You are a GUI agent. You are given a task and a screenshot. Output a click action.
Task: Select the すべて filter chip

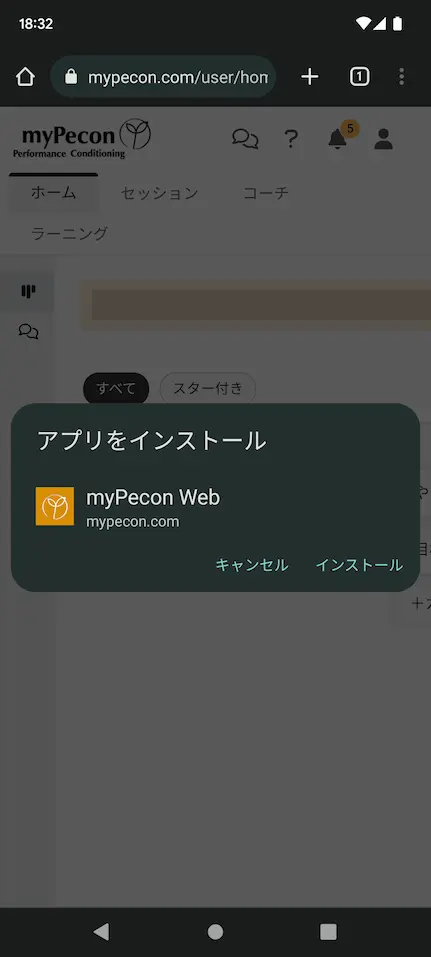tap(116, 388)
